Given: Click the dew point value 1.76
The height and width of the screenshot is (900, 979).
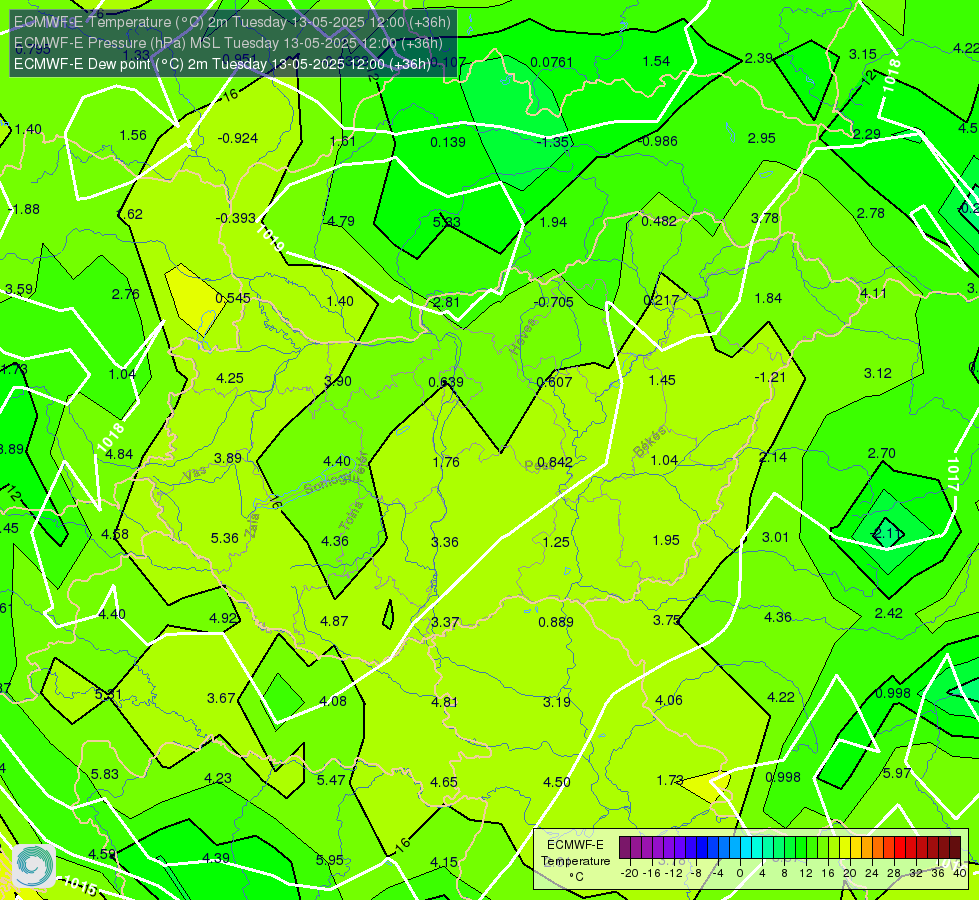Looking at the screenshot, I should point(446,462).
